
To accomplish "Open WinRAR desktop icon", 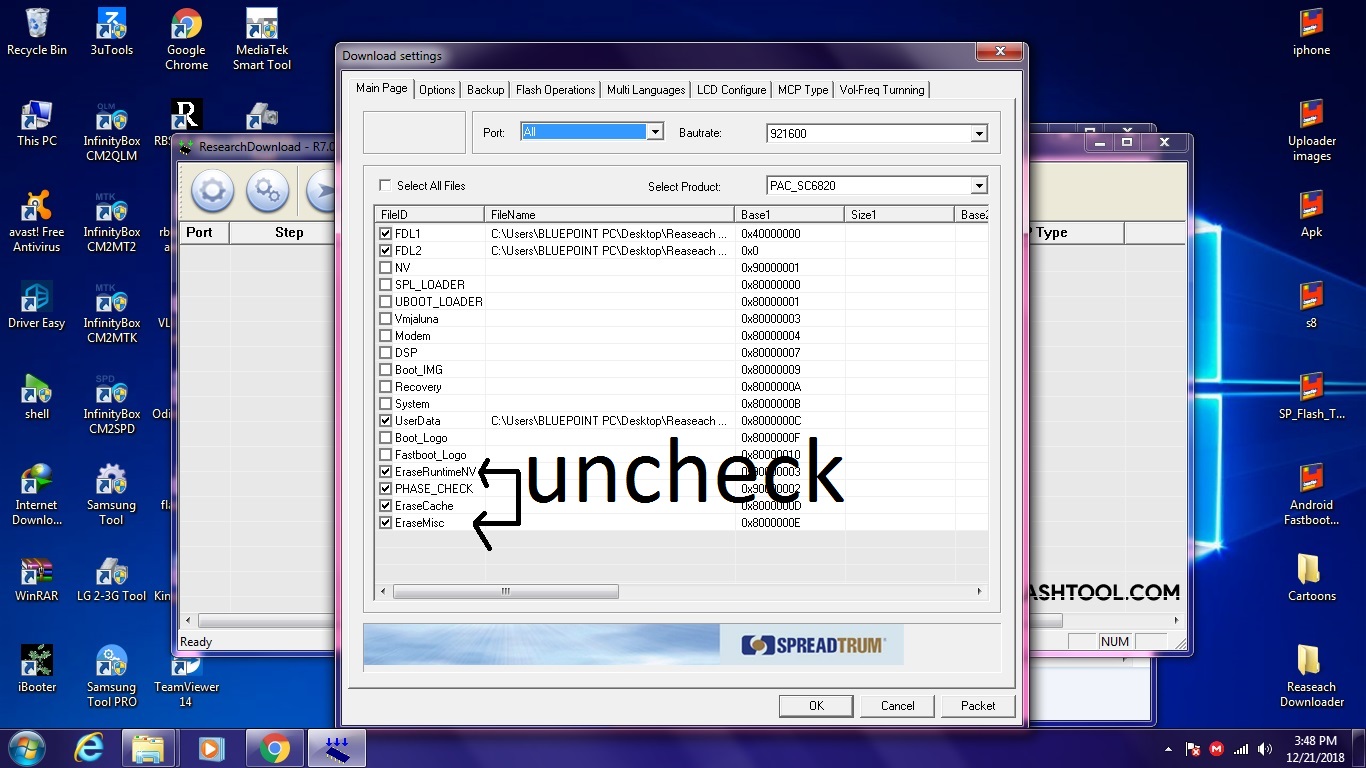I will [37, 578].
